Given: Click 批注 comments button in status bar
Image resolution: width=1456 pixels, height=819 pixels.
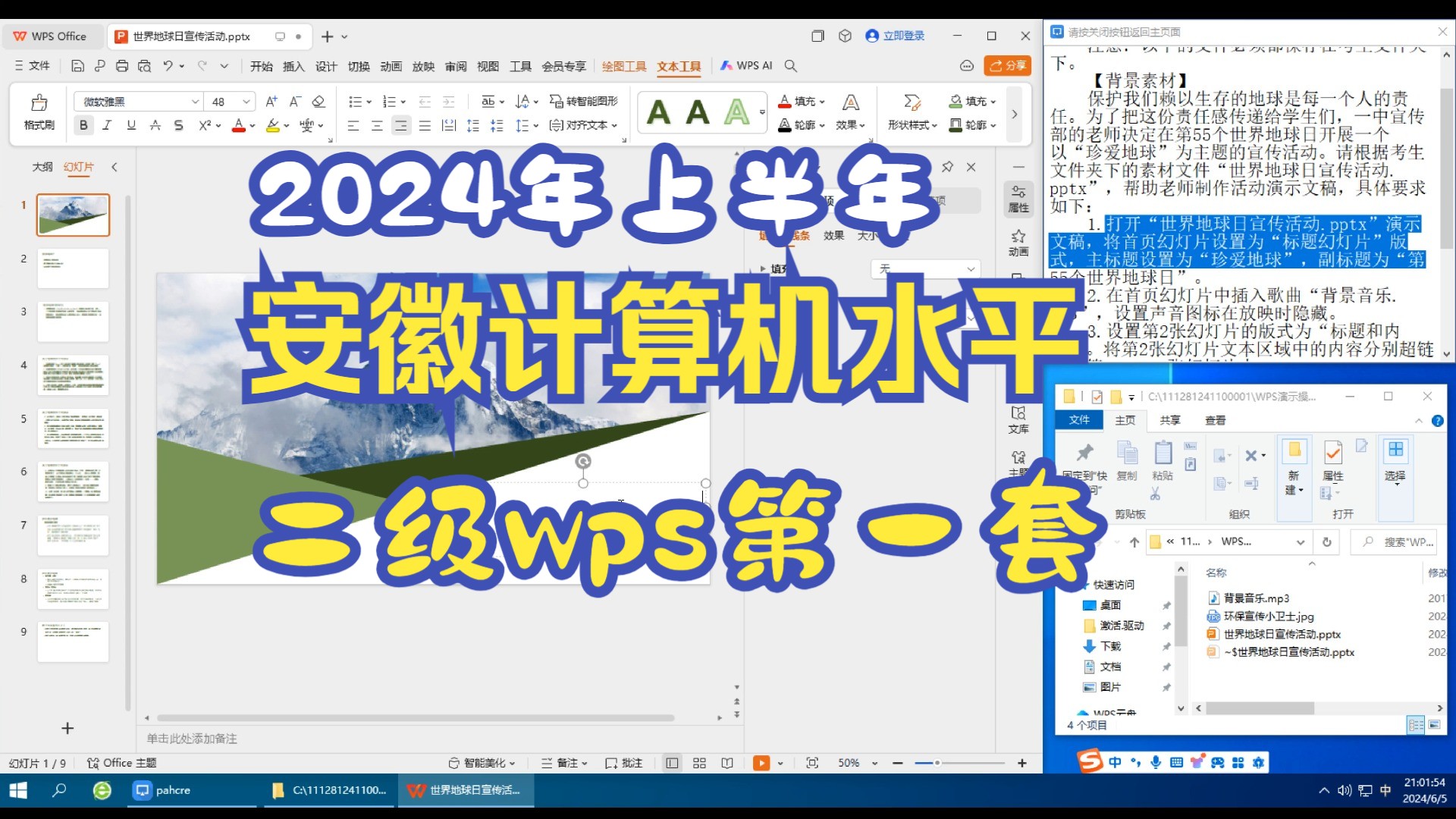Looking at the screenshot, I should tap(624, 763).
